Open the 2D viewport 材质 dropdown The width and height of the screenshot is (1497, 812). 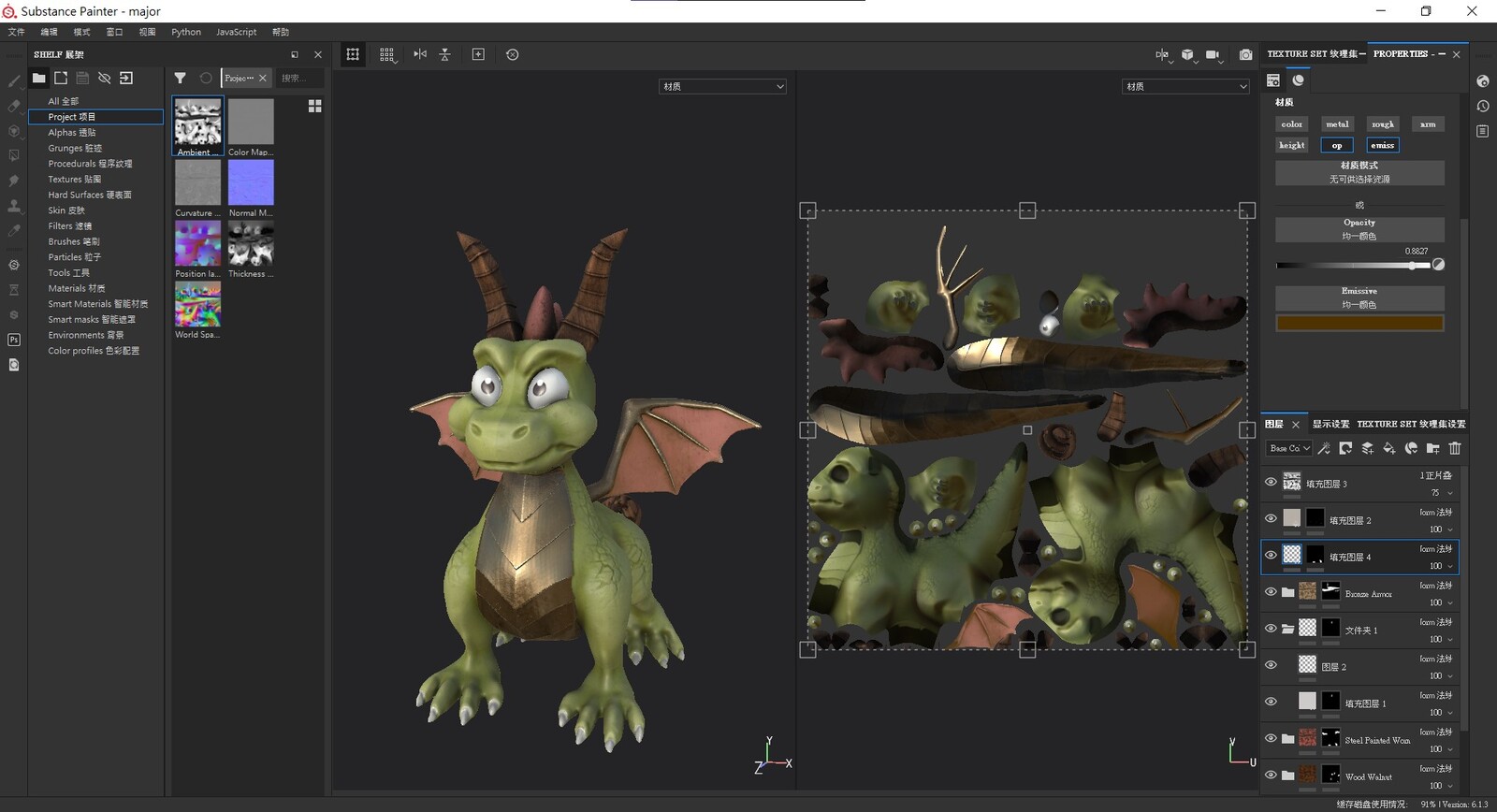tap(1185, 87)
